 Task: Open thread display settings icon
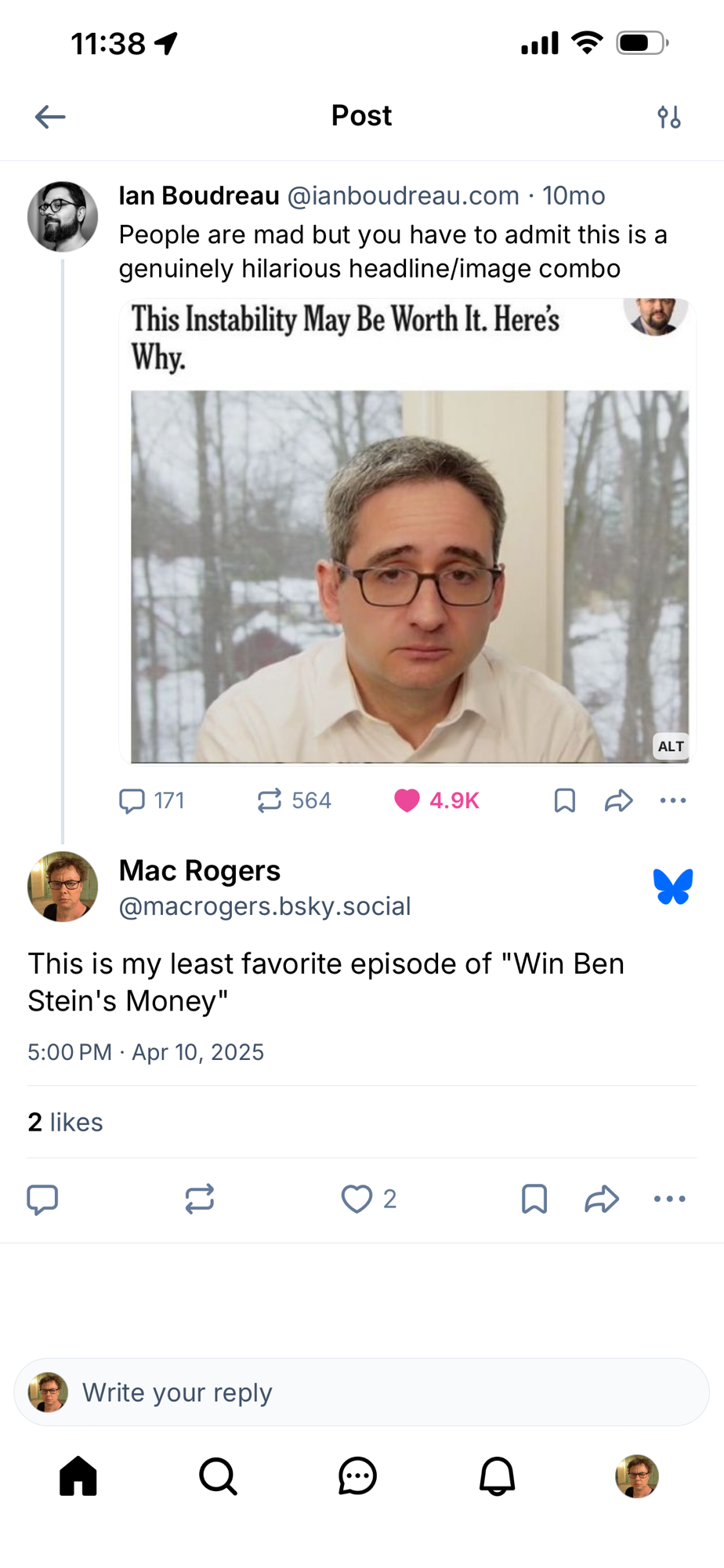click(668, 117)
